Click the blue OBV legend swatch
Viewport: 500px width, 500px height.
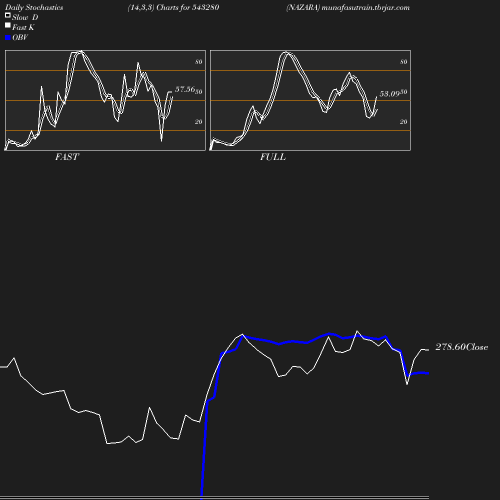8,38
